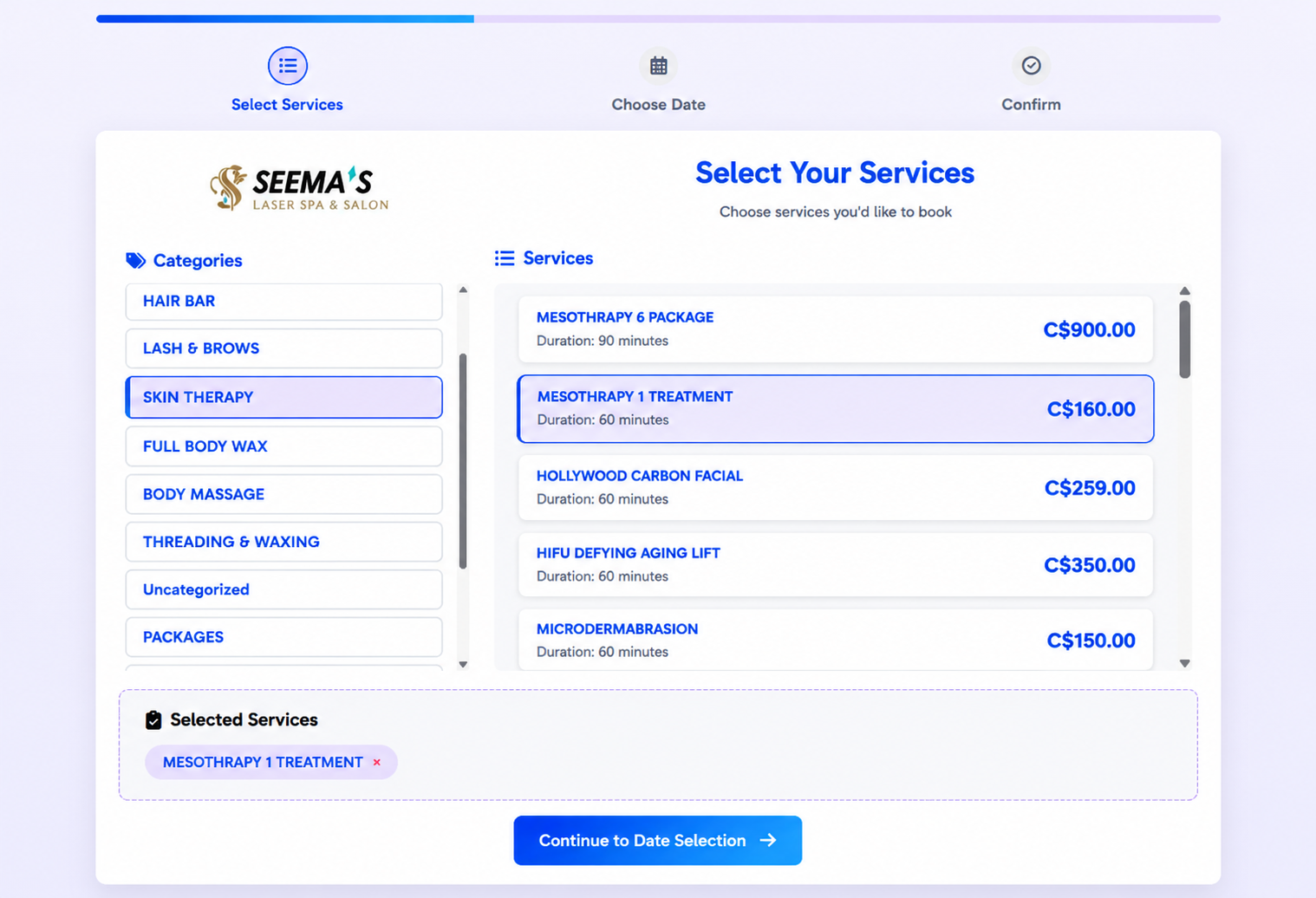Viewport: 1316px width, 898px height.
Task: Click the services list scroll up arrow
Action: (x=1185, y=291)
